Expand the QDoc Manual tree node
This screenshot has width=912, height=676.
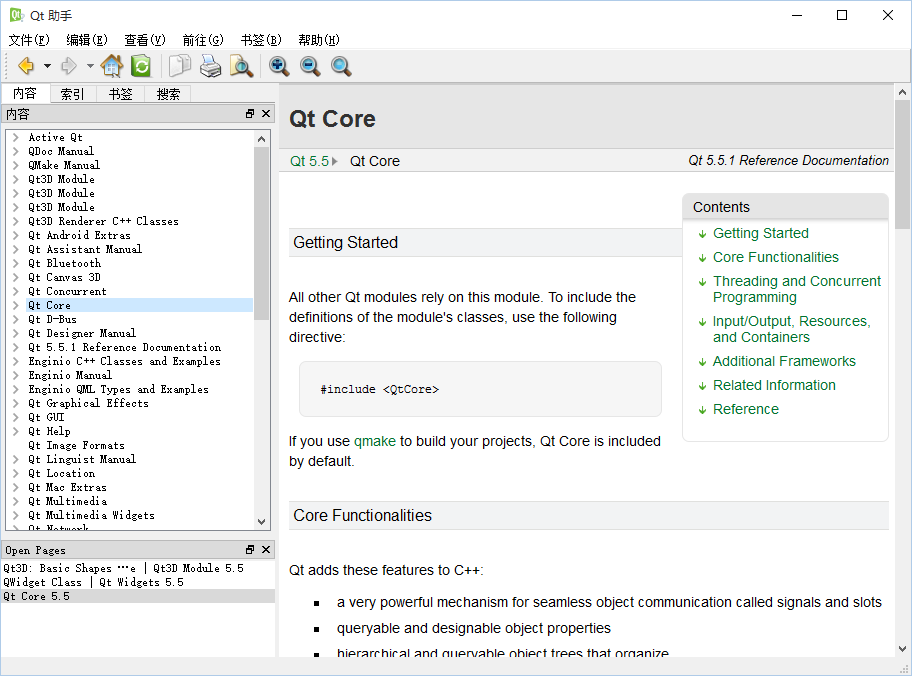click(16, 151)
